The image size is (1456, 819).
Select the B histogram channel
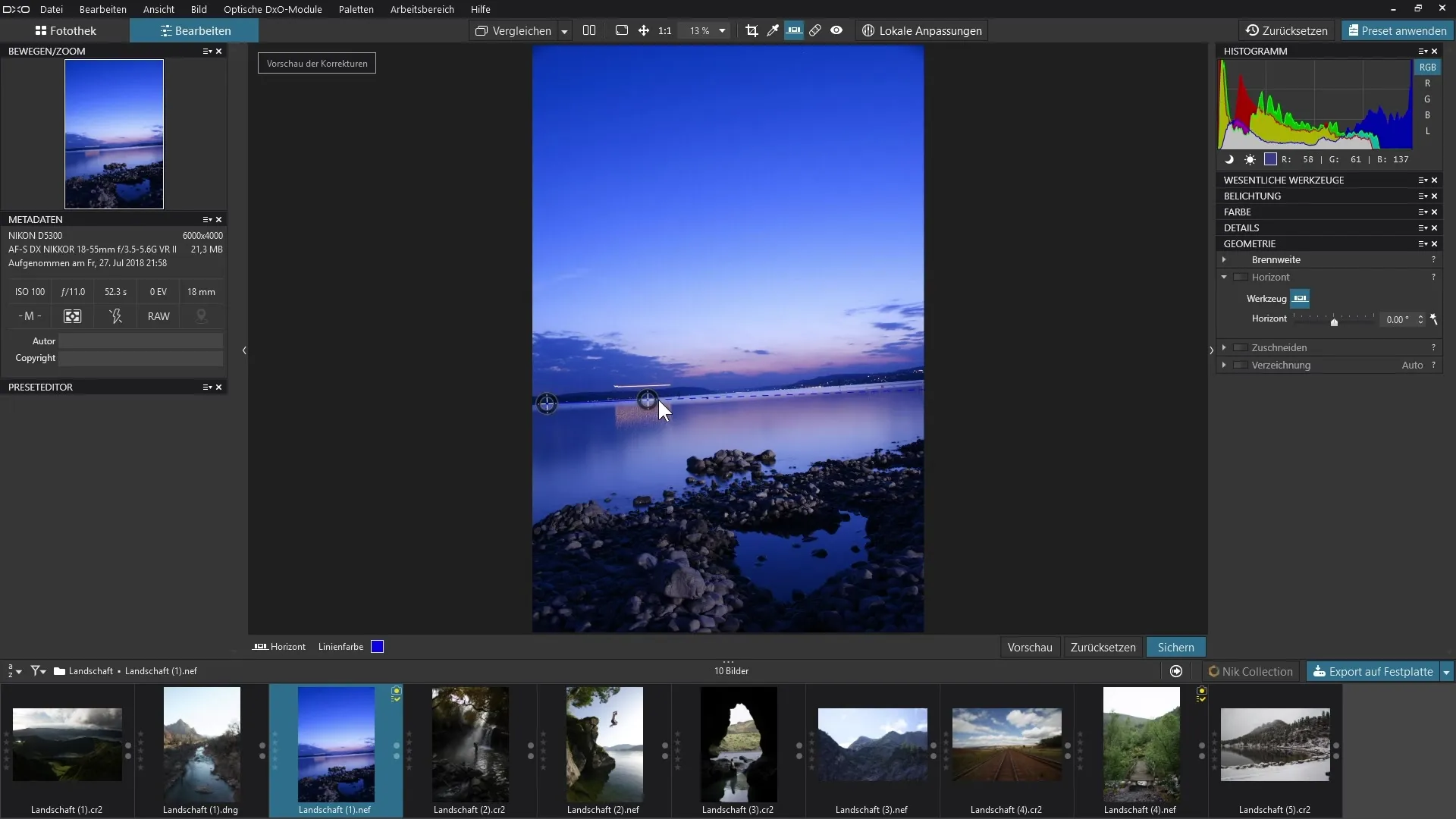point(1427,115)
